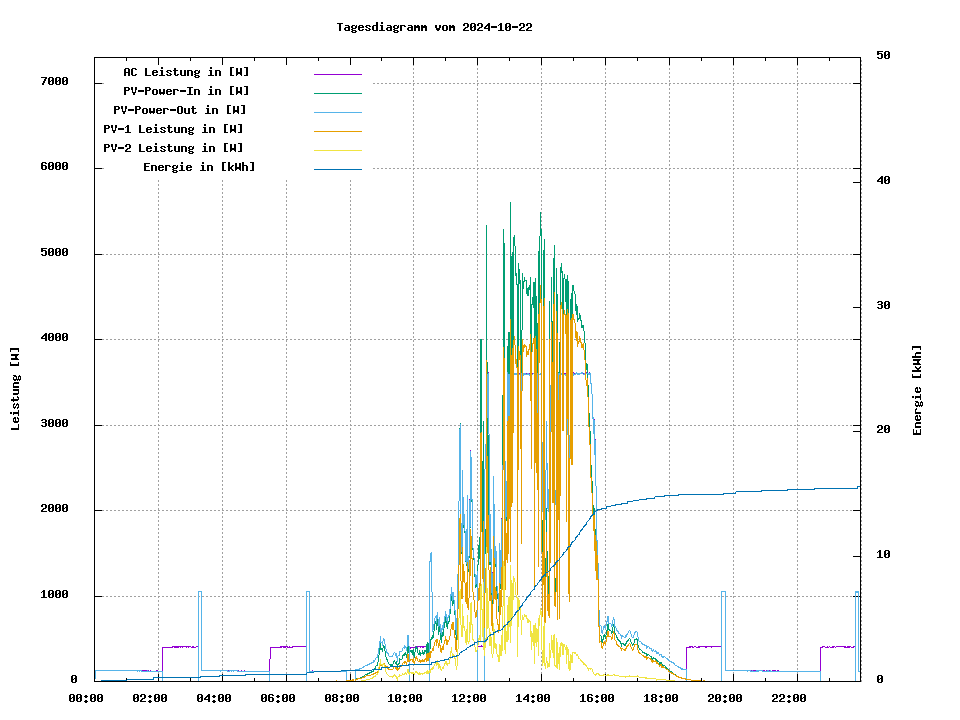The width and height of the screenshot is (960, 720).
Task: Select the Energie in [kWh] legend label
Action: pos(199,167)
